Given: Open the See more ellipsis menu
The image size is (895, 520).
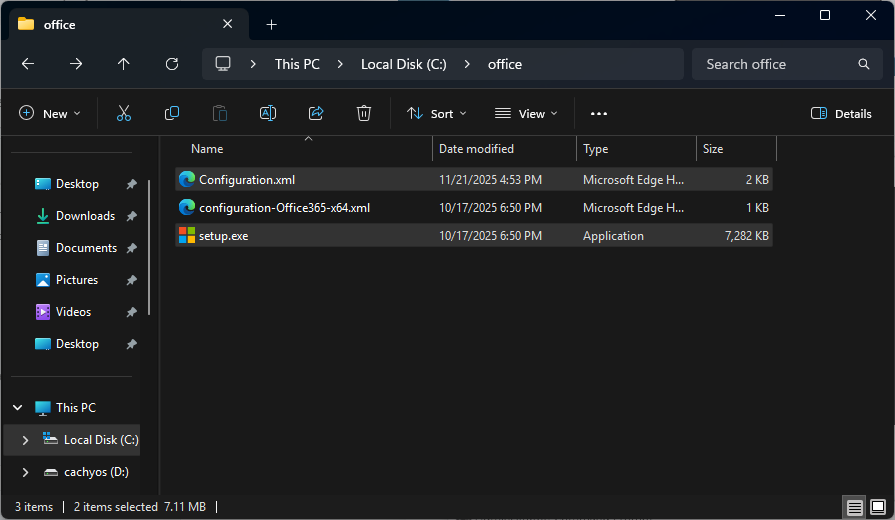Looking at the screenshot, I should click(599, 113).
